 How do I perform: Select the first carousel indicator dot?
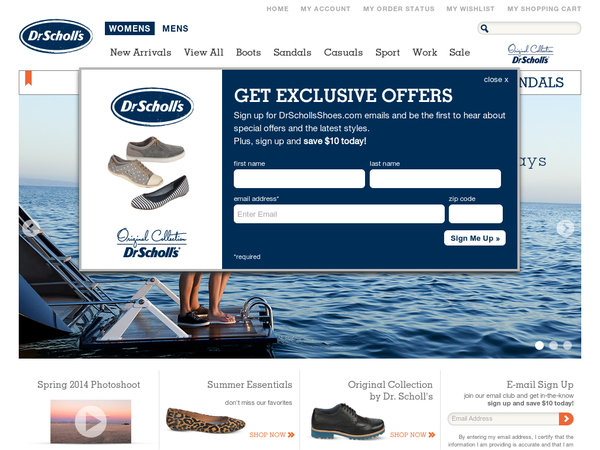pyautogui.click(x=540, y=345)
